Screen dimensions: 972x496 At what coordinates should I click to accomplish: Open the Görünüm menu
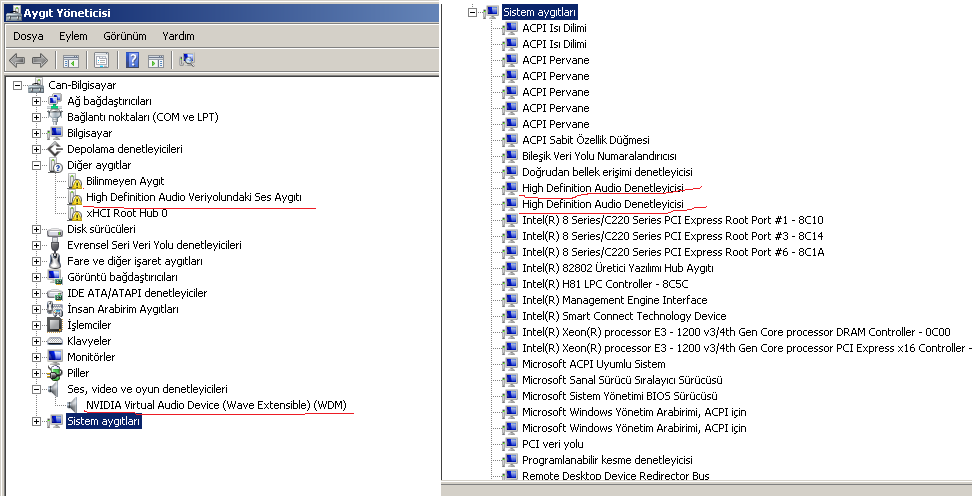tap(124, 36)
